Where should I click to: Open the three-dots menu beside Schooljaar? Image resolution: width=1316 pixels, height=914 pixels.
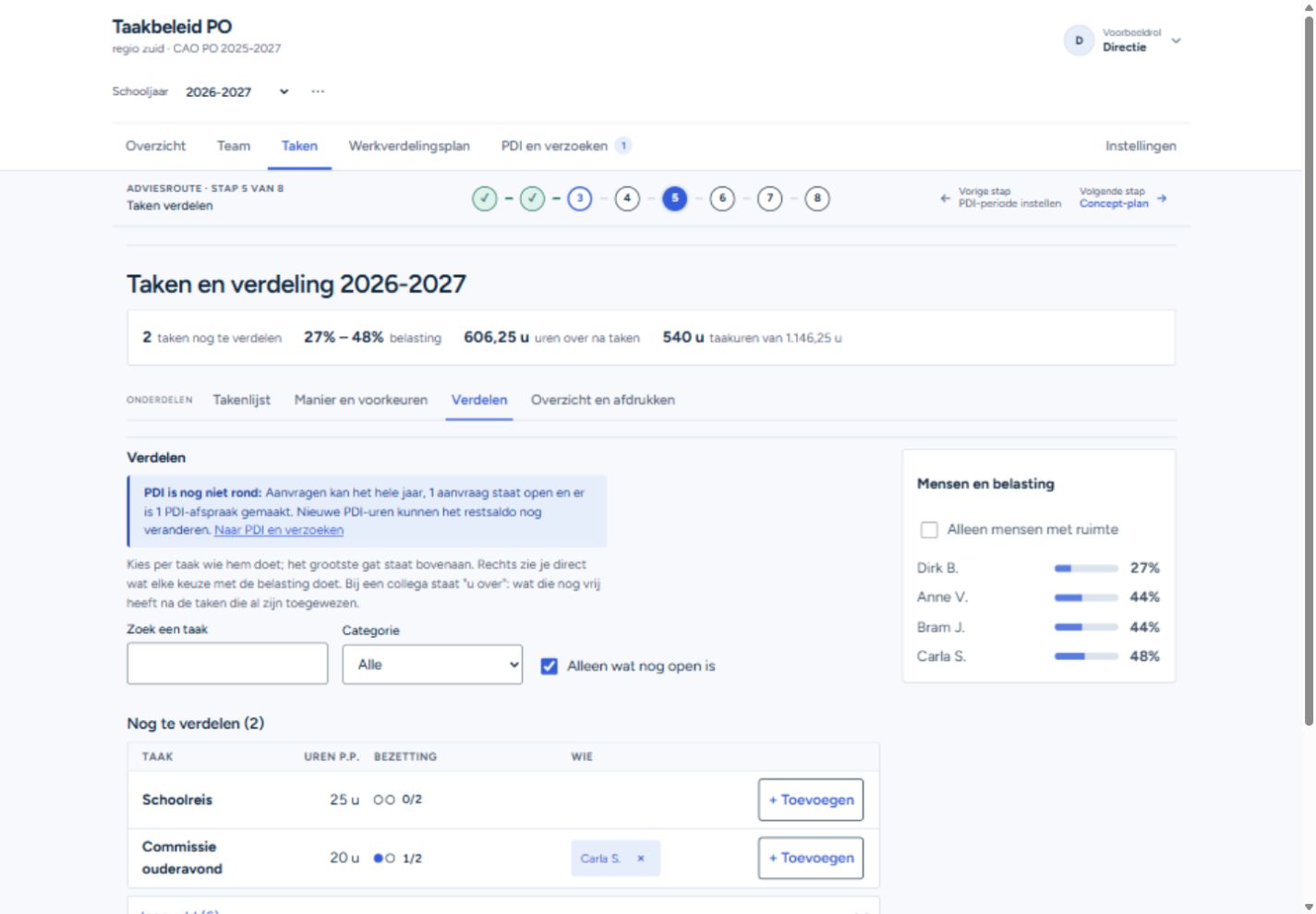(318, 91)
